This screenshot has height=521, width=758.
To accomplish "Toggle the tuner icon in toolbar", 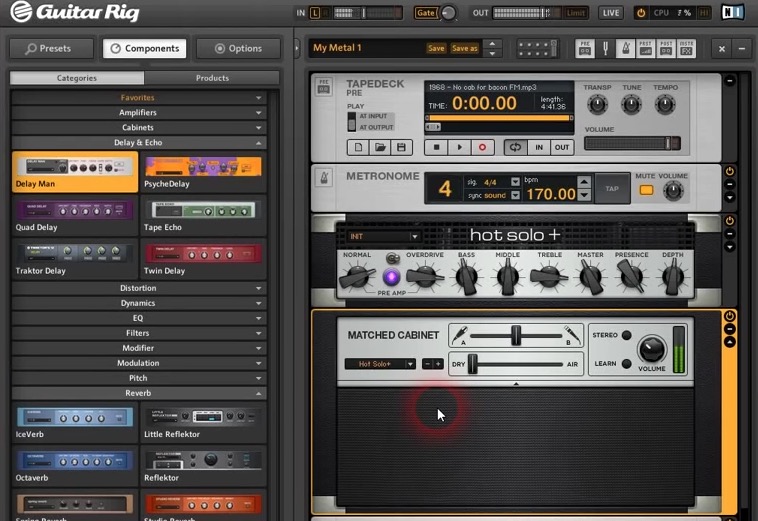I will coord(605,48).
